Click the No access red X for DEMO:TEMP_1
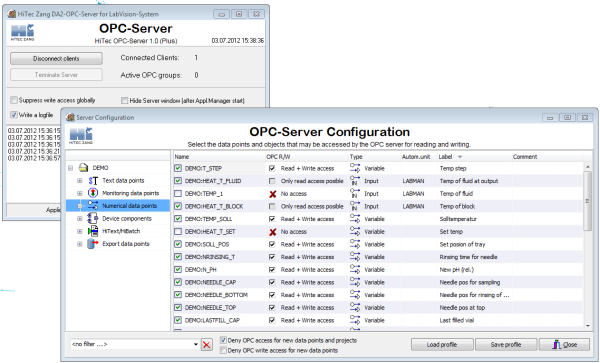 [x=272, y=194]
